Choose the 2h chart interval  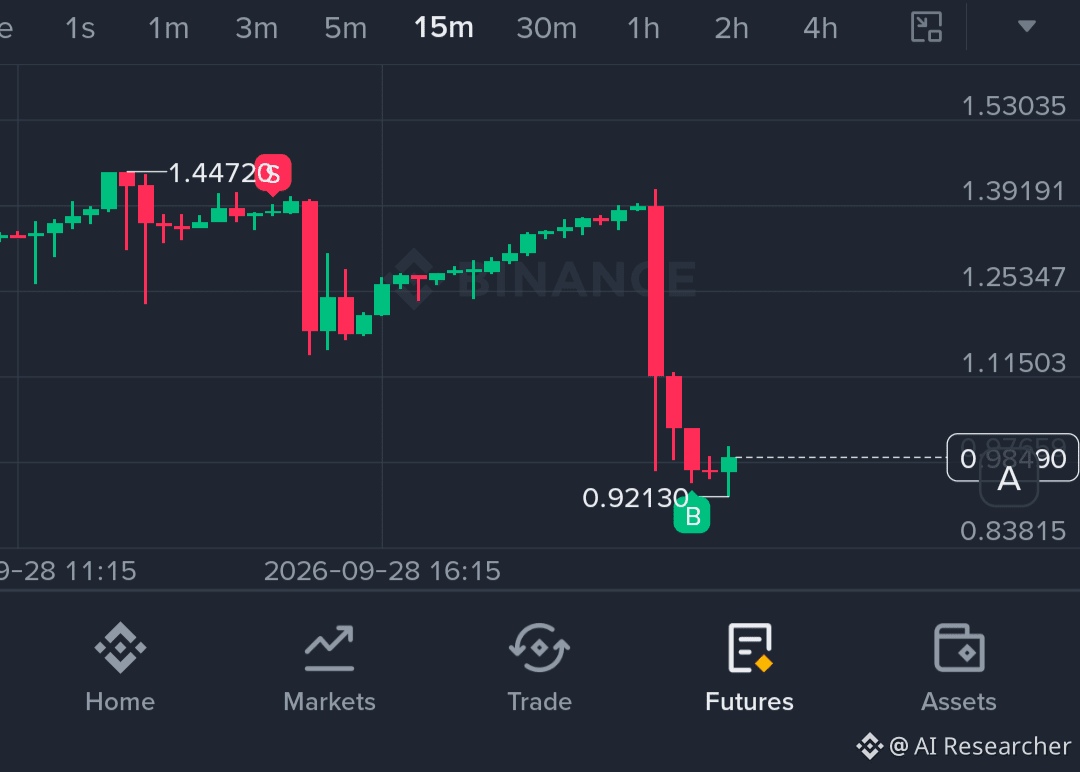[x=731, y=28]
